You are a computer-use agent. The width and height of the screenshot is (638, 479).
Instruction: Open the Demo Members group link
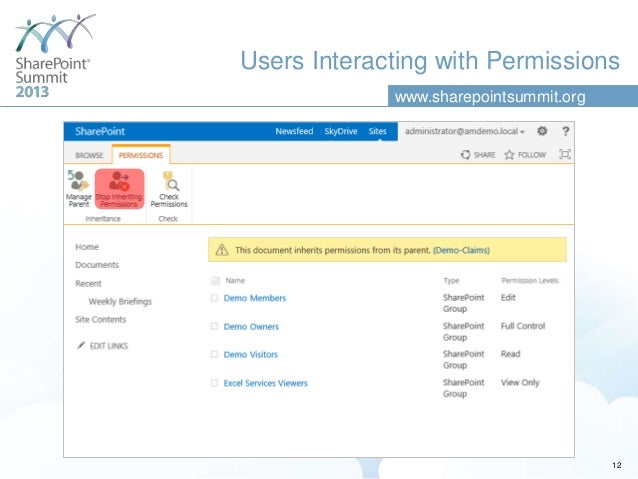(255, 298)
